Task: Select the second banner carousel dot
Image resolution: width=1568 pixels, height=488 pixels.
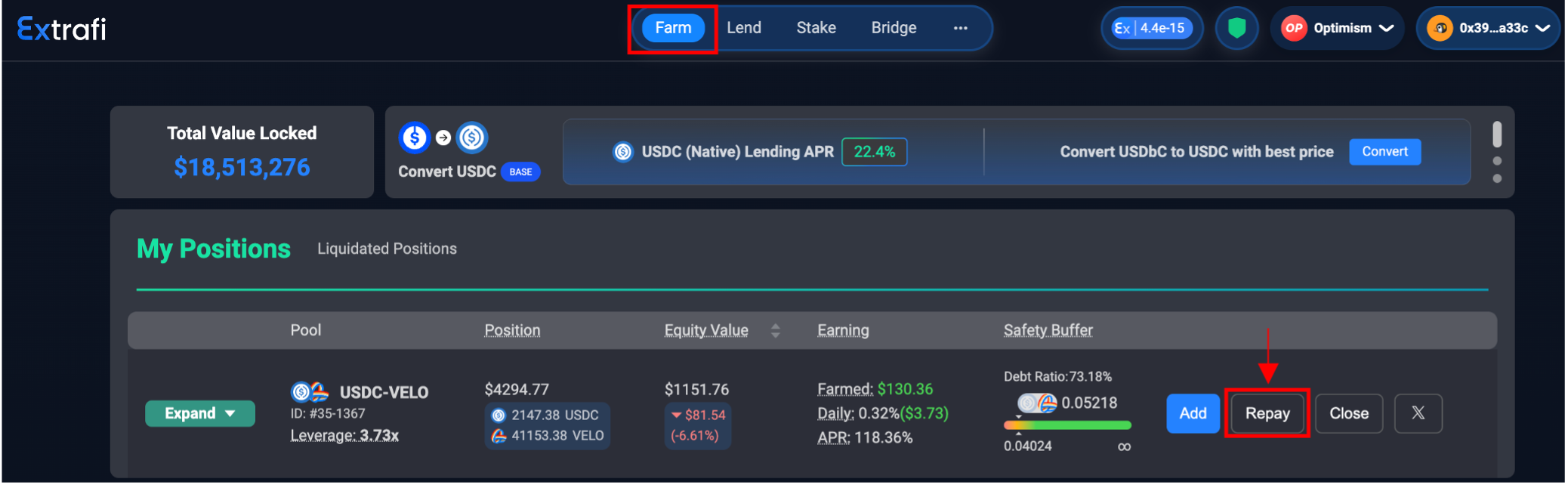Action: click(1497, 161)
